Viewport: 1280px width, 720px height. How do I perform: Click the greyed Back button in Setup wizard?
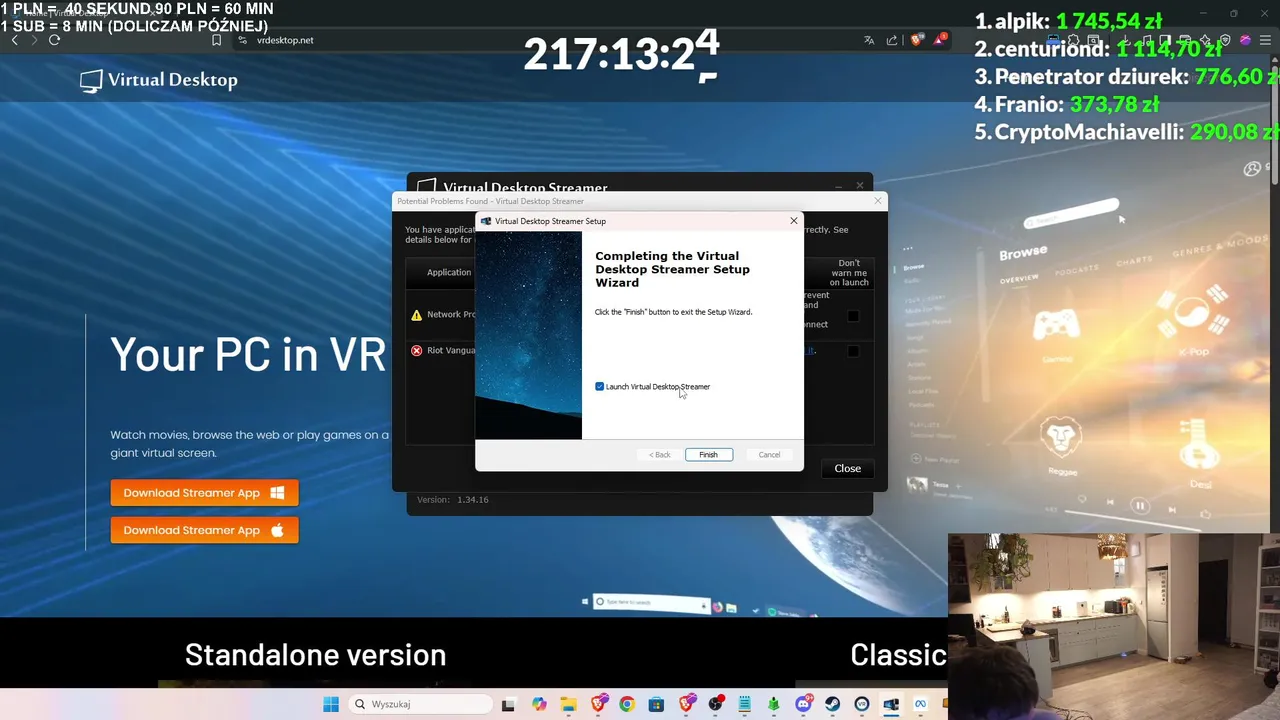(x=659, y=455)
